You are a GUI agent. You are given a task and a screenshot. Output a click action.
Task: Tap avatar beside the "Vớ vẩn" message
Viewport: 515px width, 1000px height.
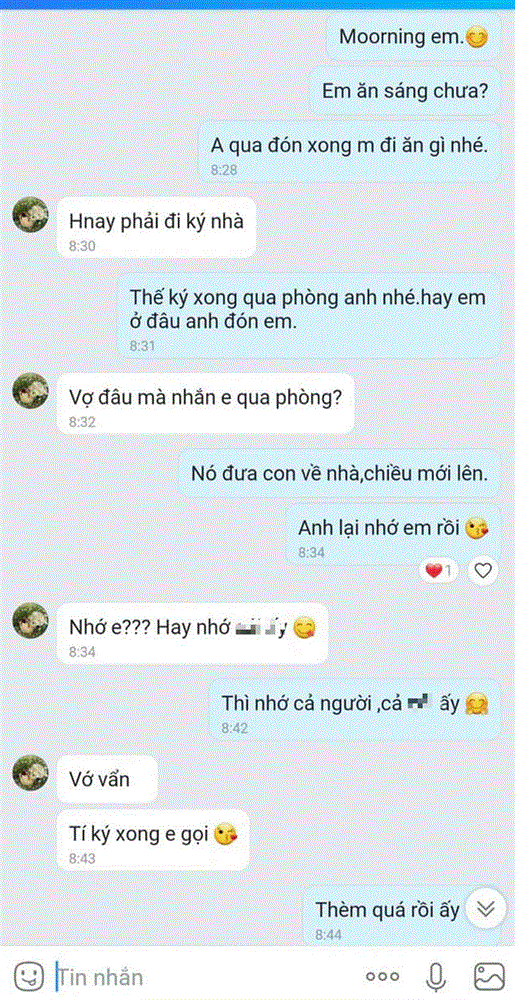click(31, 773)
